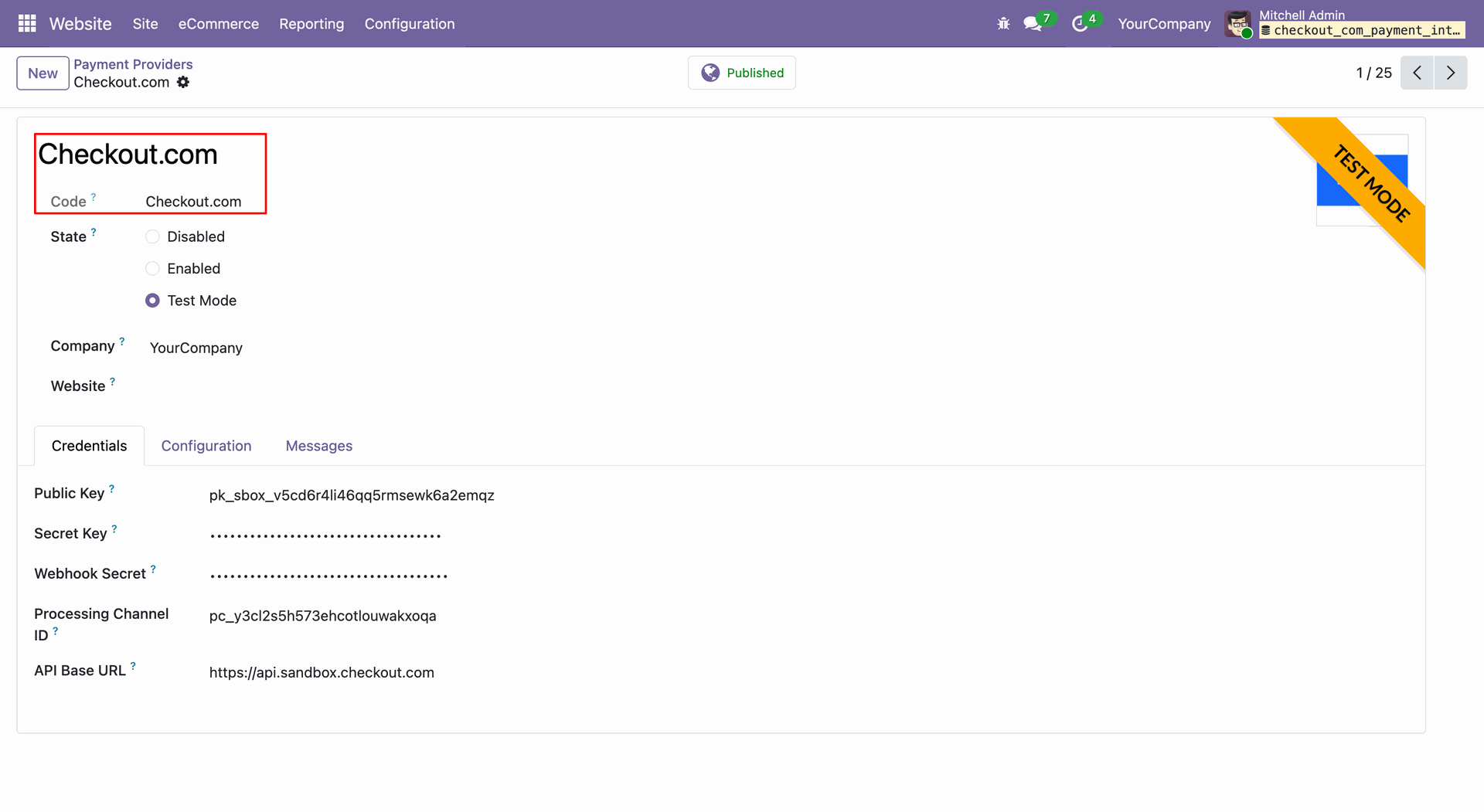This screenshot has height=812, width=1484.
Task: Select the Disabled state option
Action: 152,236
